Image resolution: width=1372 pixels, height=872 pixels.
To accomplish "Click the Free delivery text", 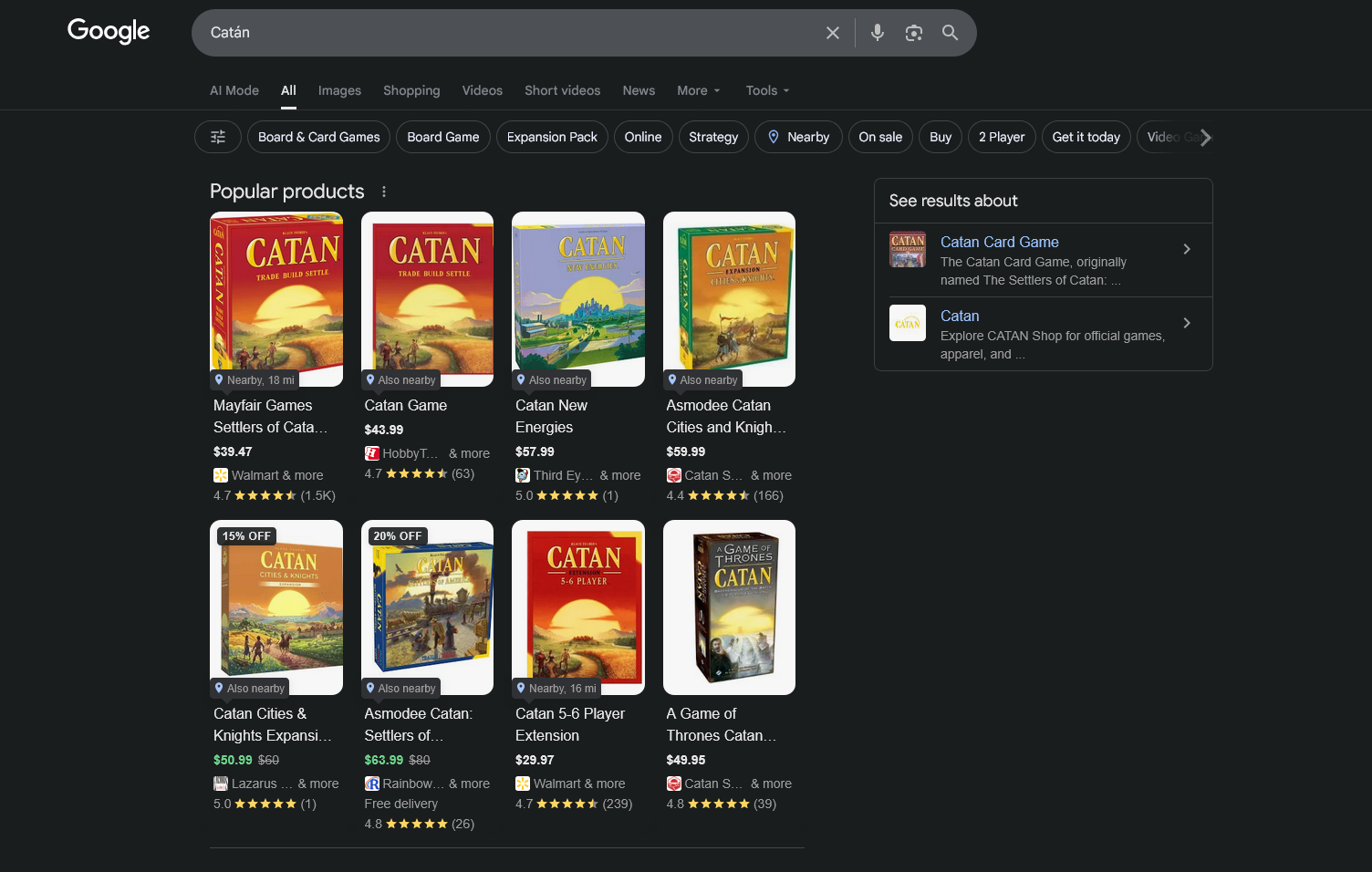I will tap(401, 804).
